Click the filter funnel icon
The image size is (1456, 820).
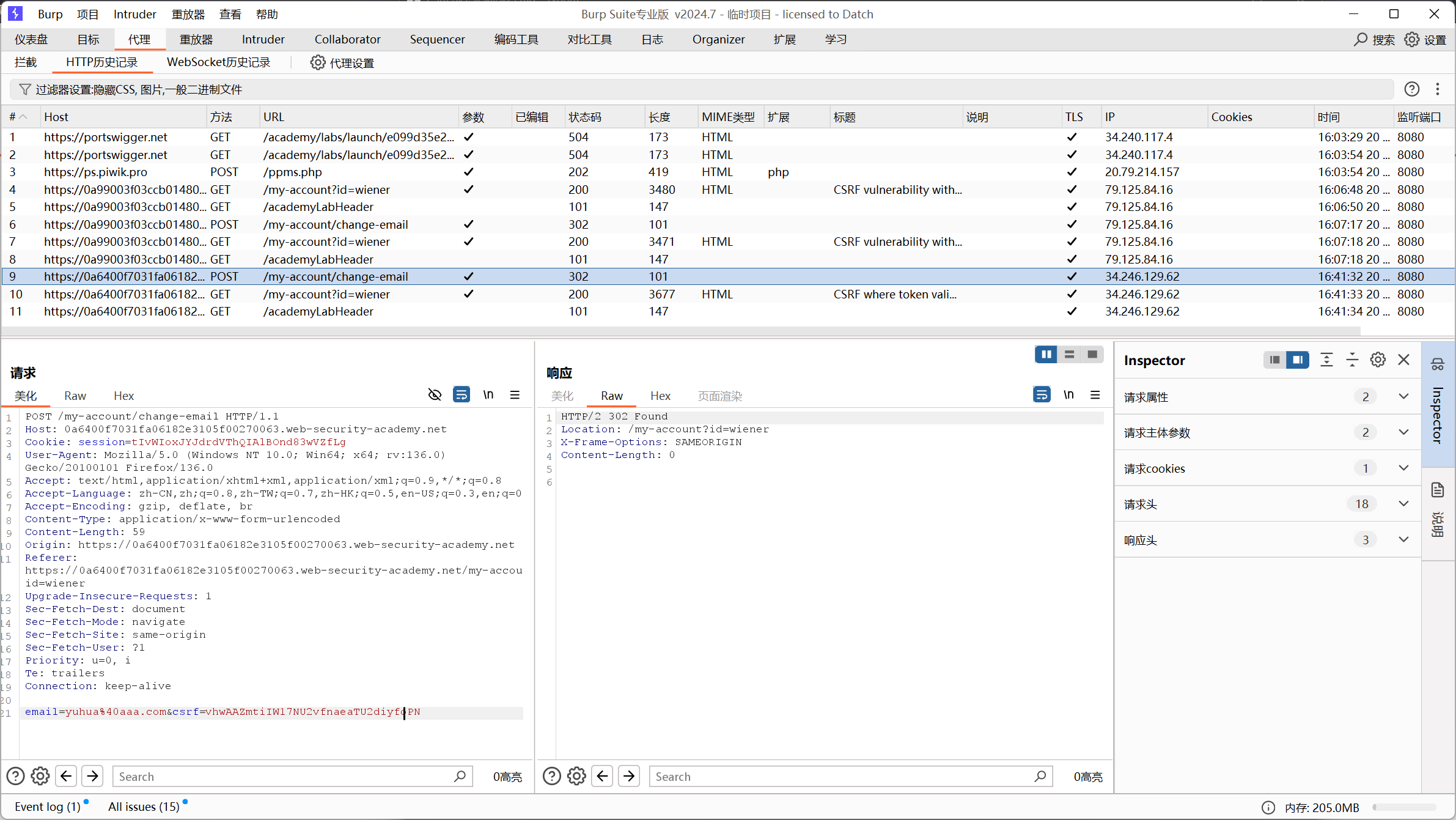pos(24,90)
